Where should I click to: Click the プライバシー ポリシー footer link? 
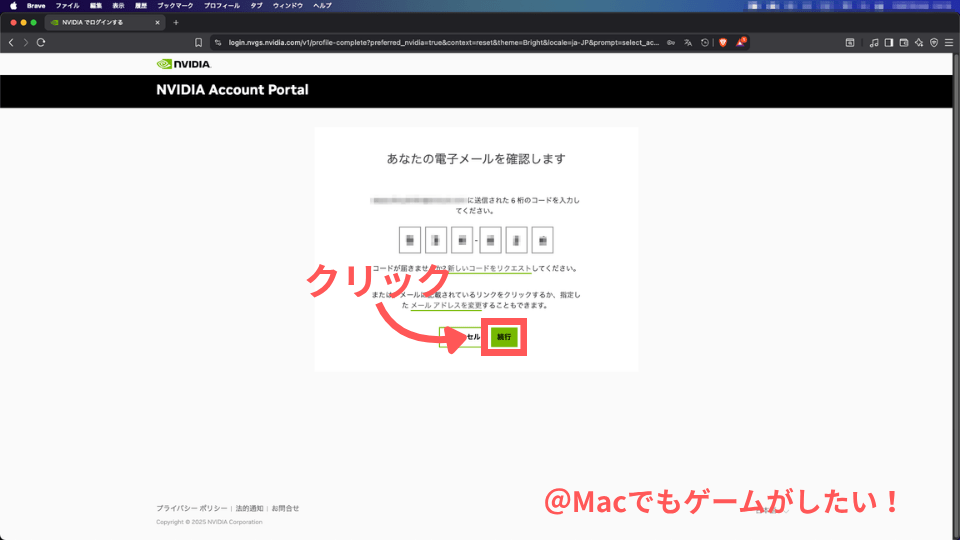pos(191,508)
